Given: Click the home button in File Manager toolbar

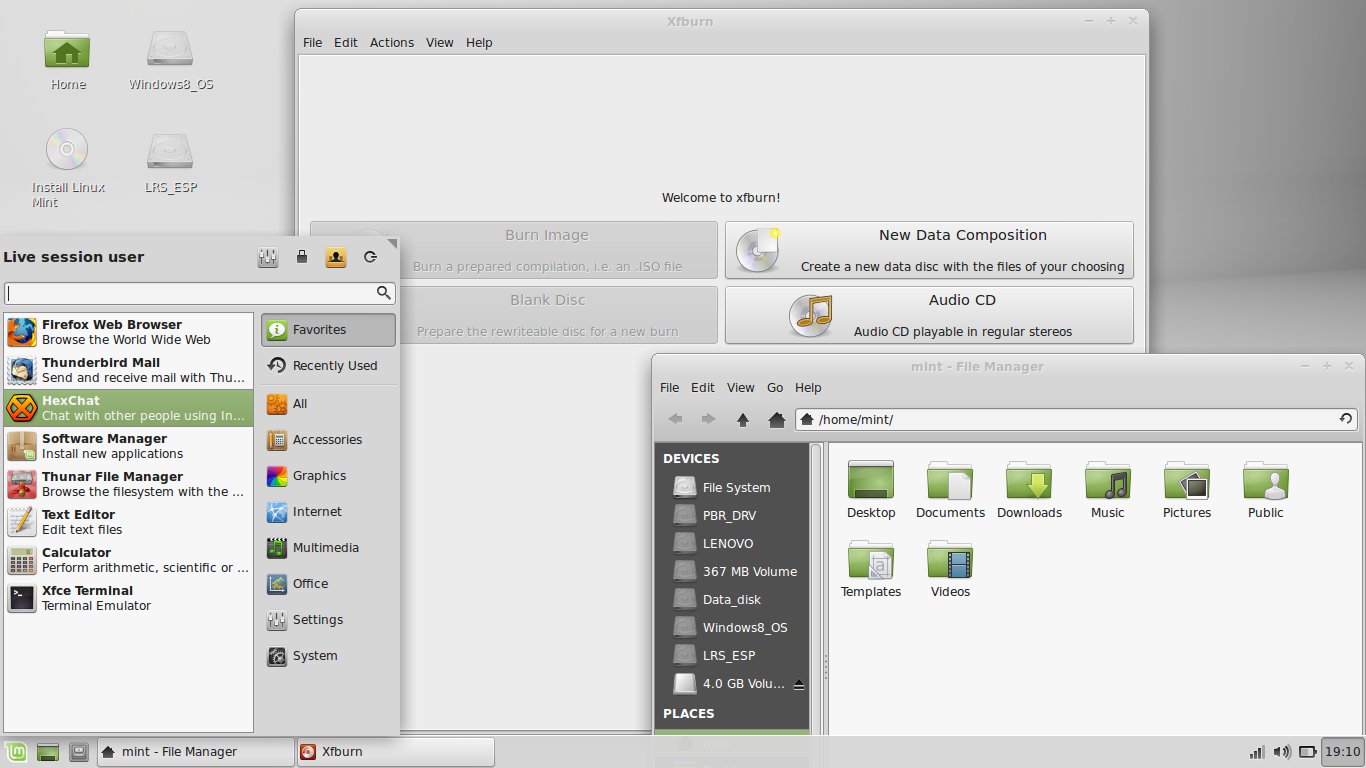Looking at the screenshot, I should [x=775, y=419].
